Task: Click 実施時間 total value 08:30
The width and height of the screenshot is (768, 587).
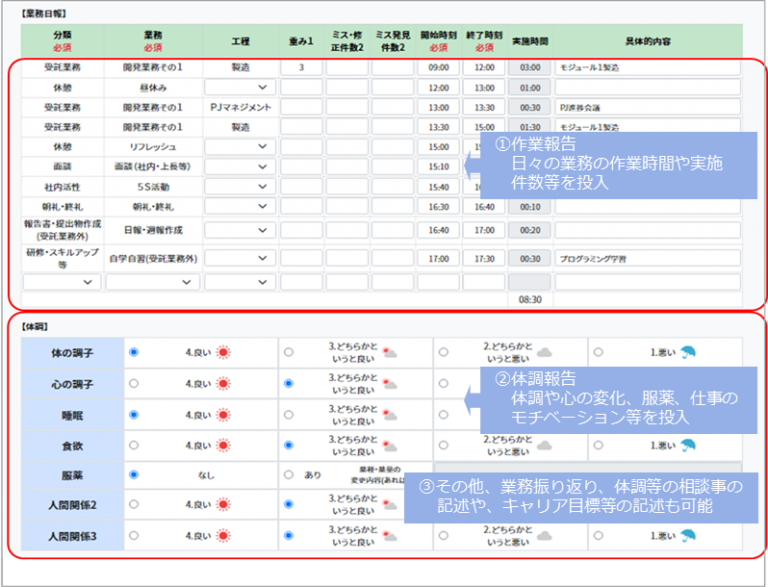Action: tap(530, 299)
